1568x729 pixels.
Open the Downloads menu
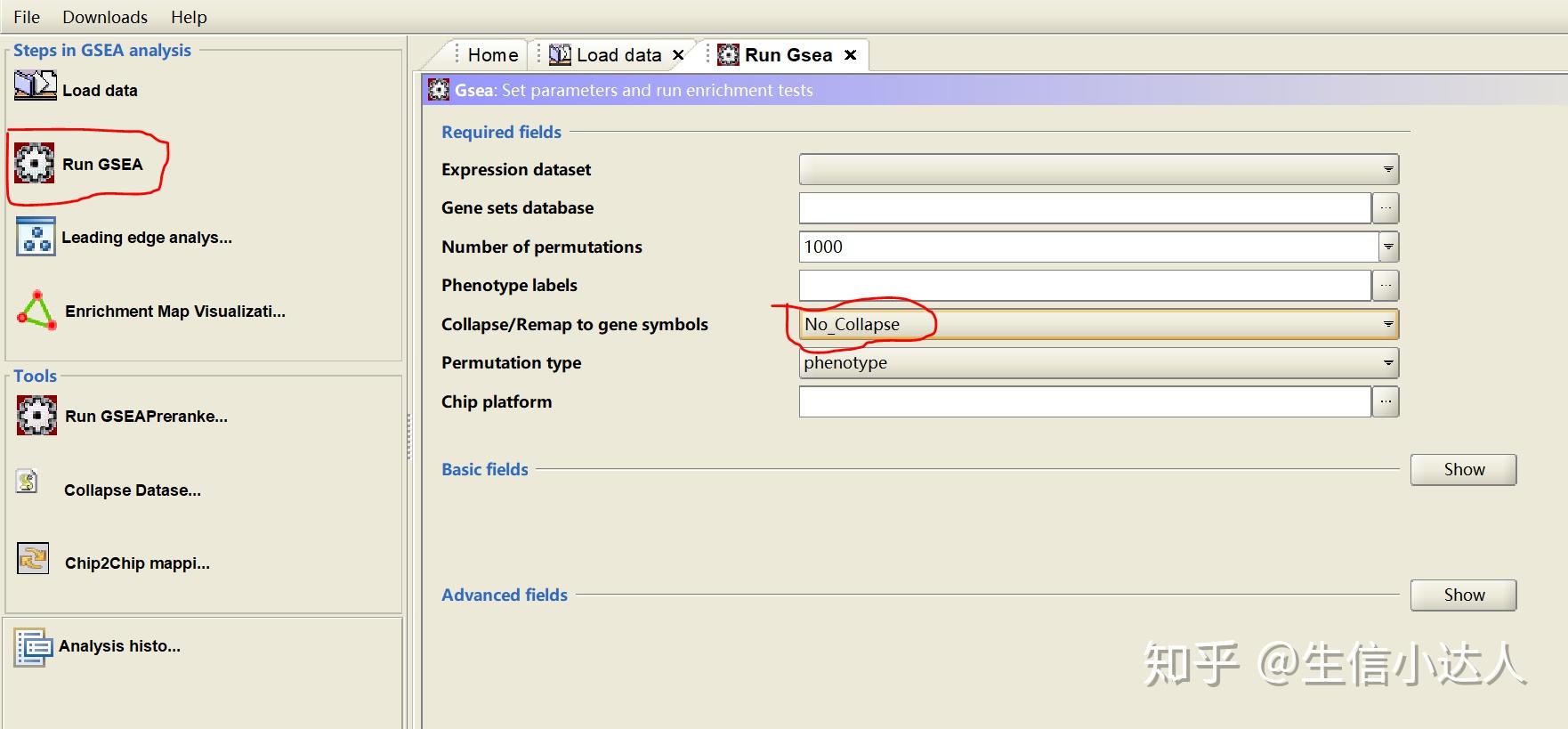105,17
